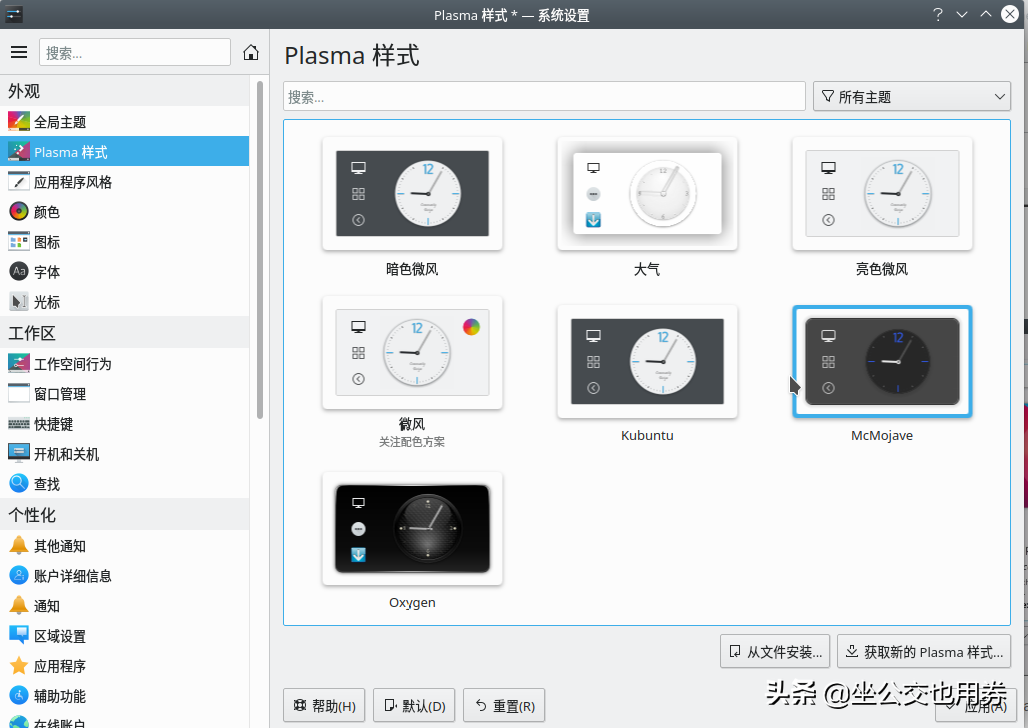Open the 应用程序风格 settings page
This screenshot has width=1028, height=728.
click(x=125, y=182)
